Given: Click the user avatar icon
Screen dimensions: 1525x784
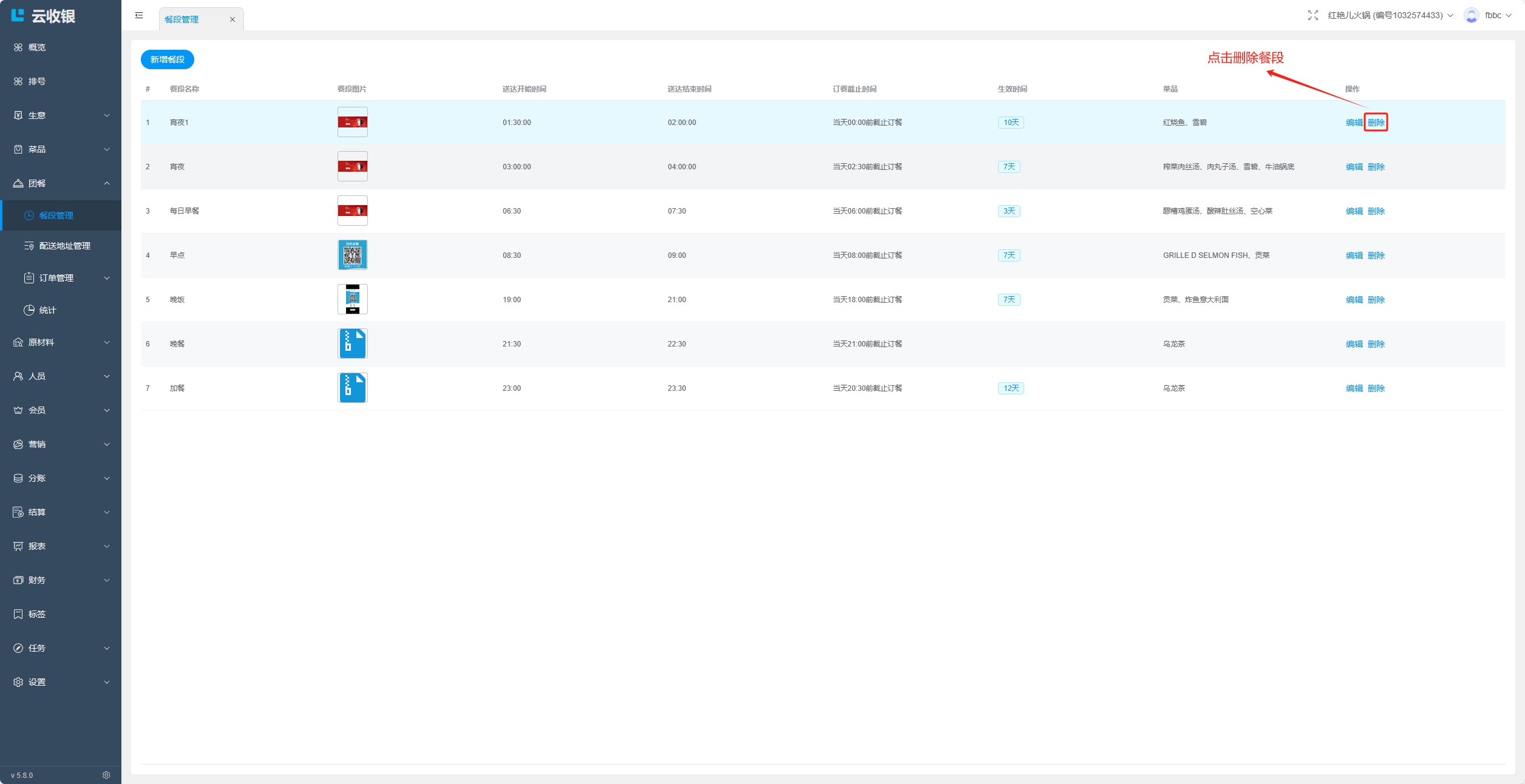Looking at the screenshot, I should (x=1471, y=15).
